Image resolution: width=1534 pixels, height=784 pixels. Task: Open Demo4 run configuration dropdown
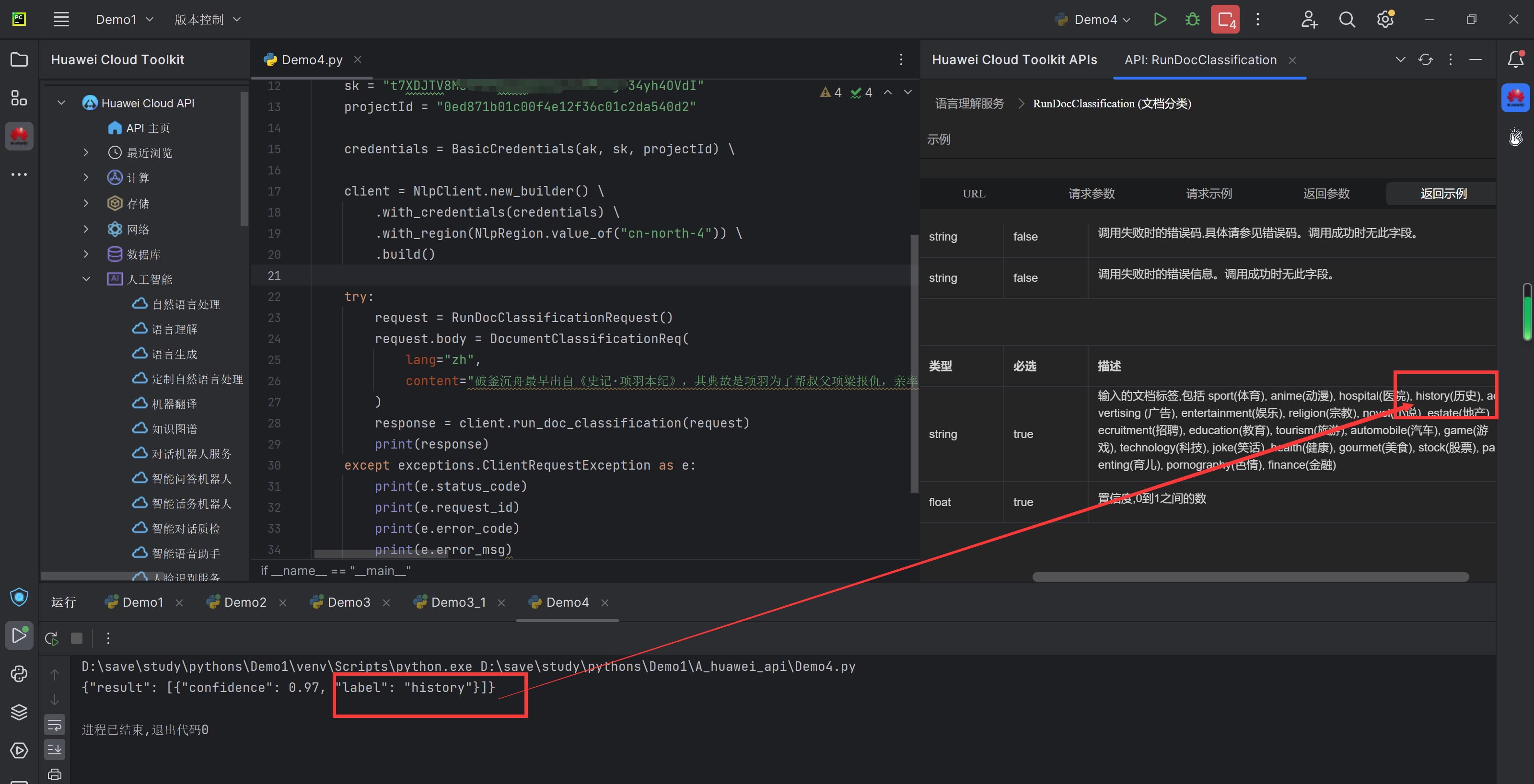click(x=1092, y=20)
